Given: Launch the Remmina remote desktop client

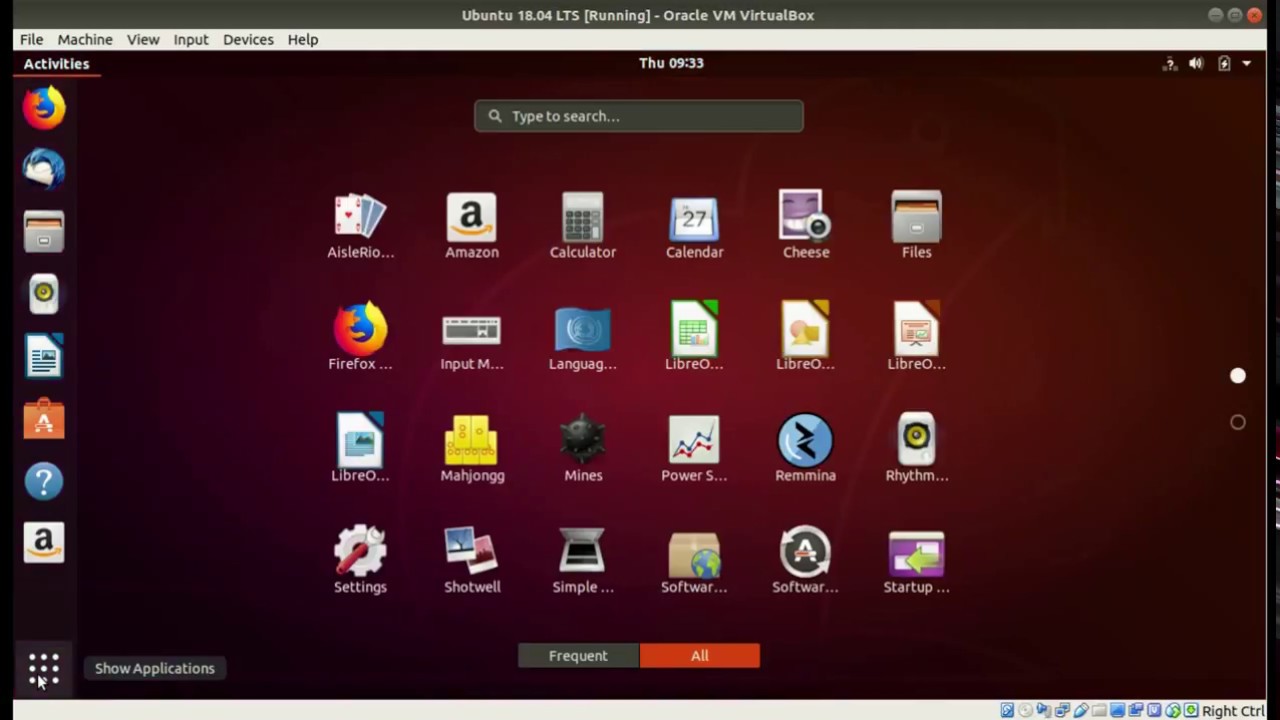Looking at the screenshot, I should [806, 449].
